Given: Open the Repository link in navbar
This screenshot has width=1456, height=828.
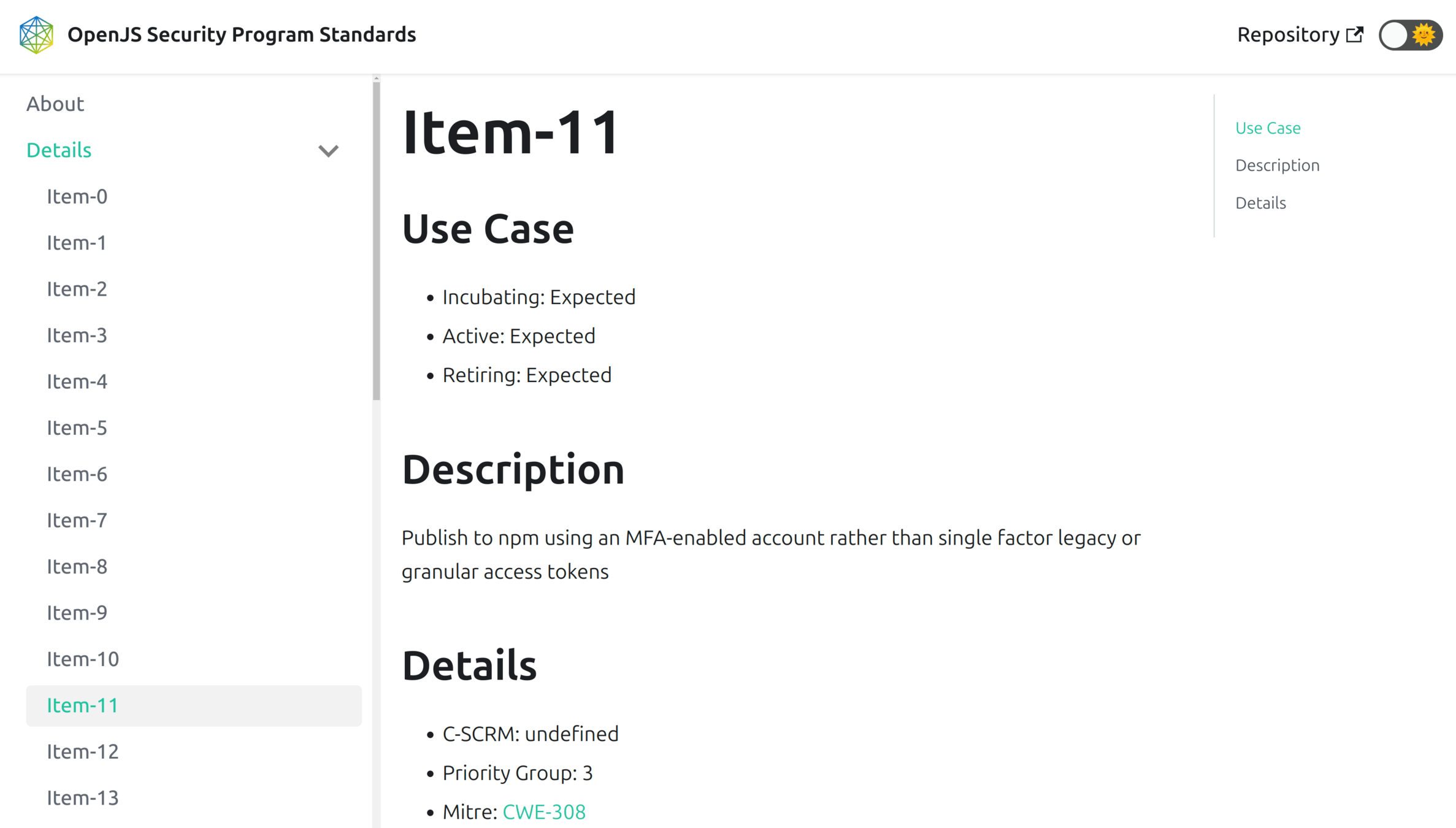Looking at the screenshot, I should click(1288, 35).
